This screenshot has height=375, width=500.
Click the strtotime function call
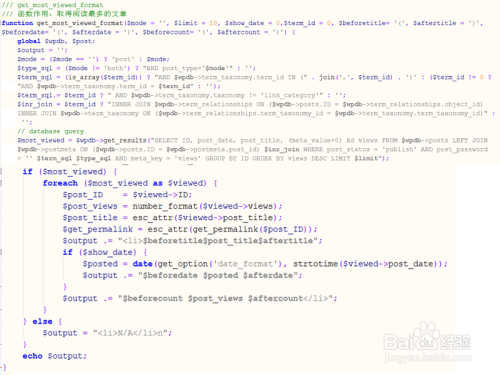pos(315,264)
